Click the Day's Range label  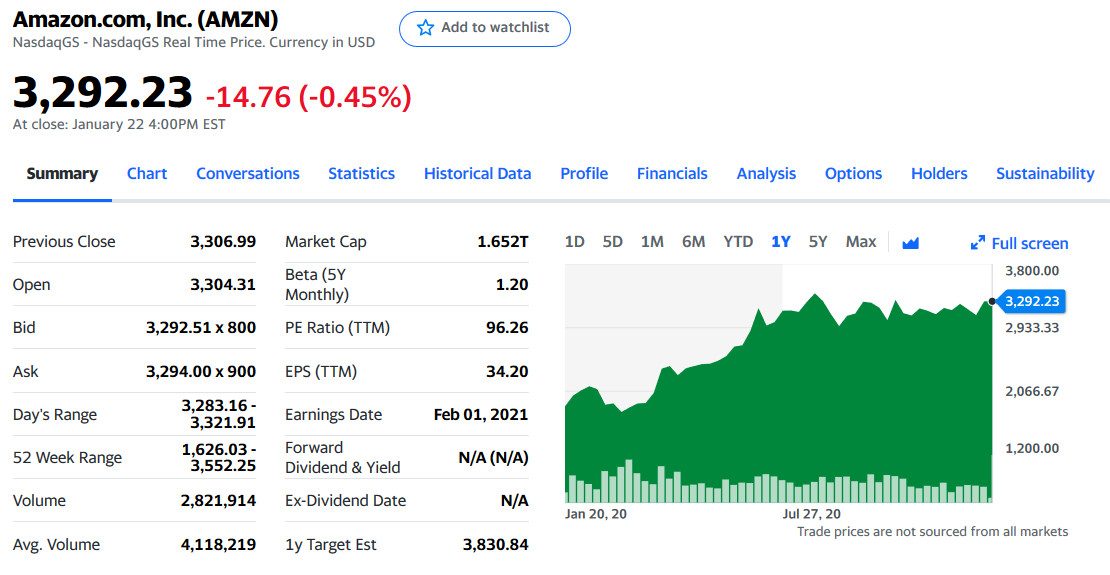[x=55, y=414]
